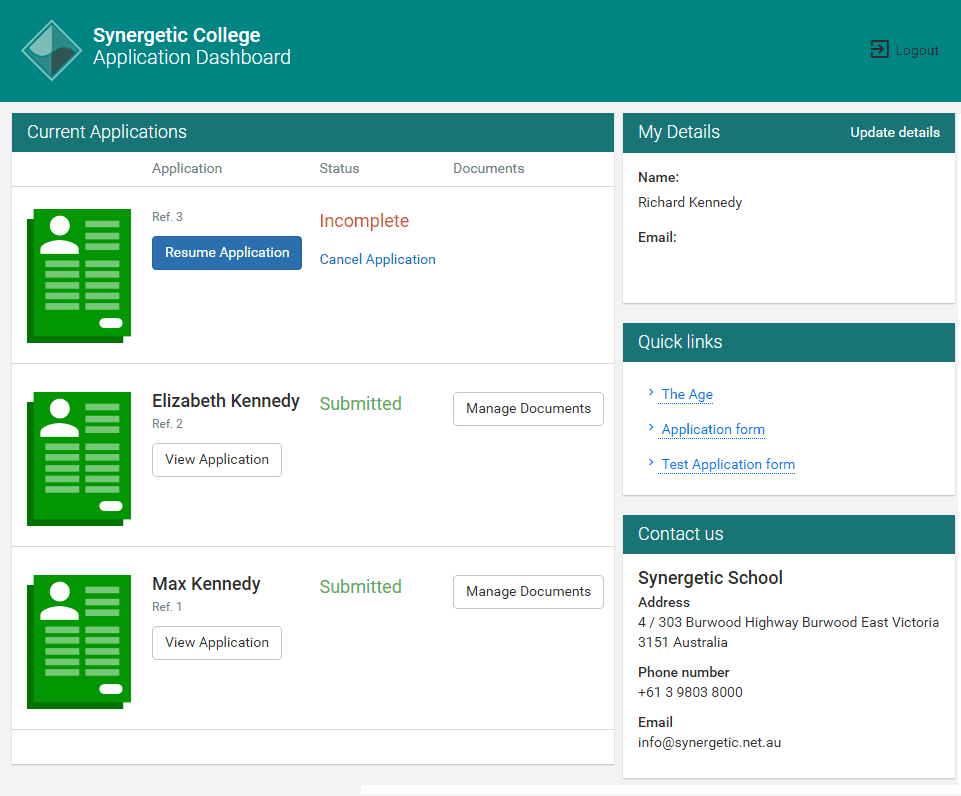This screenshot has width=961, height=796.
Task: View Max Kennedy's submitted application
Action: (x=216, y=642)
